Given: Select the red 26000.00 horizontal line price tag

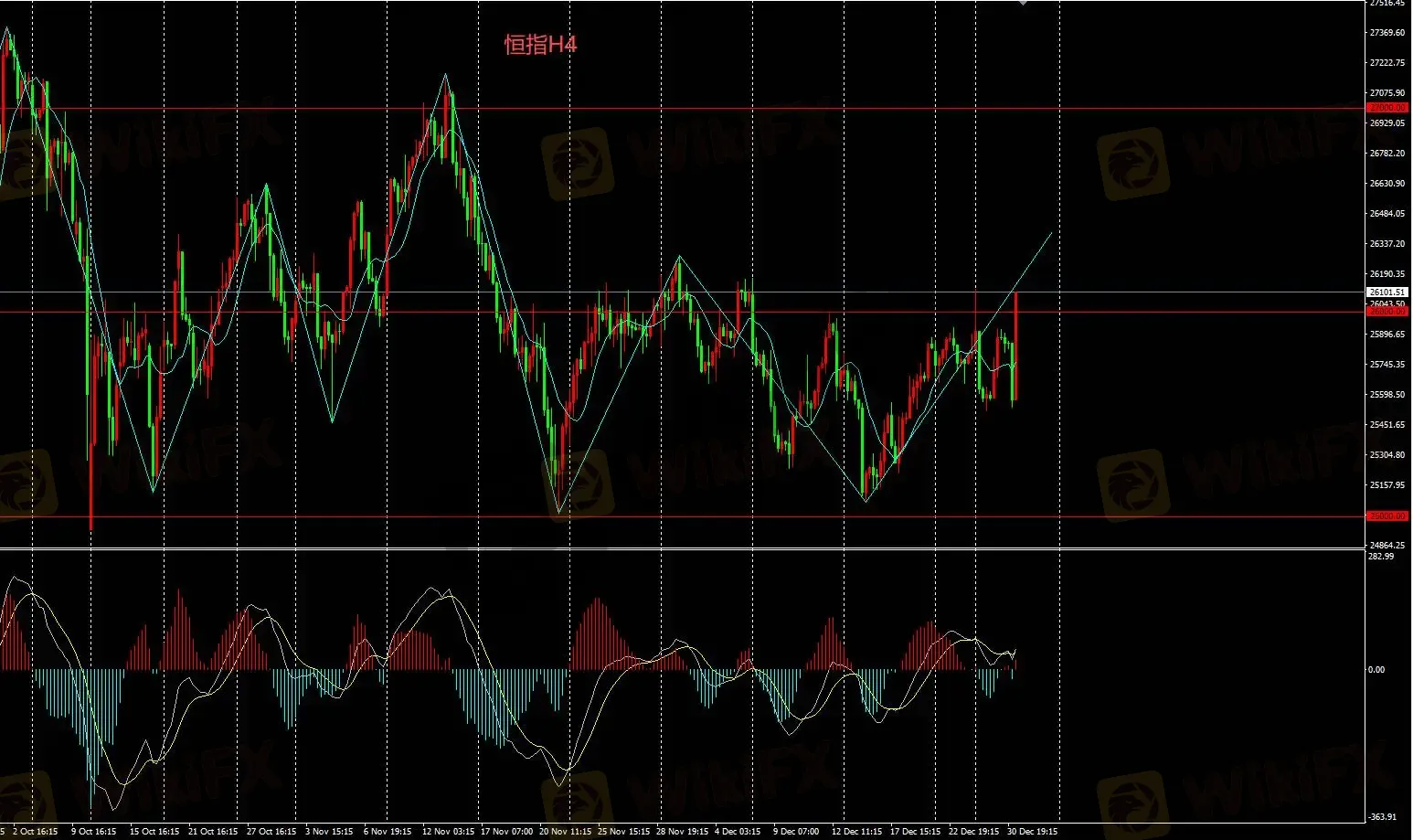Looking at the screenshot, I should click(x=1387, y=312).
